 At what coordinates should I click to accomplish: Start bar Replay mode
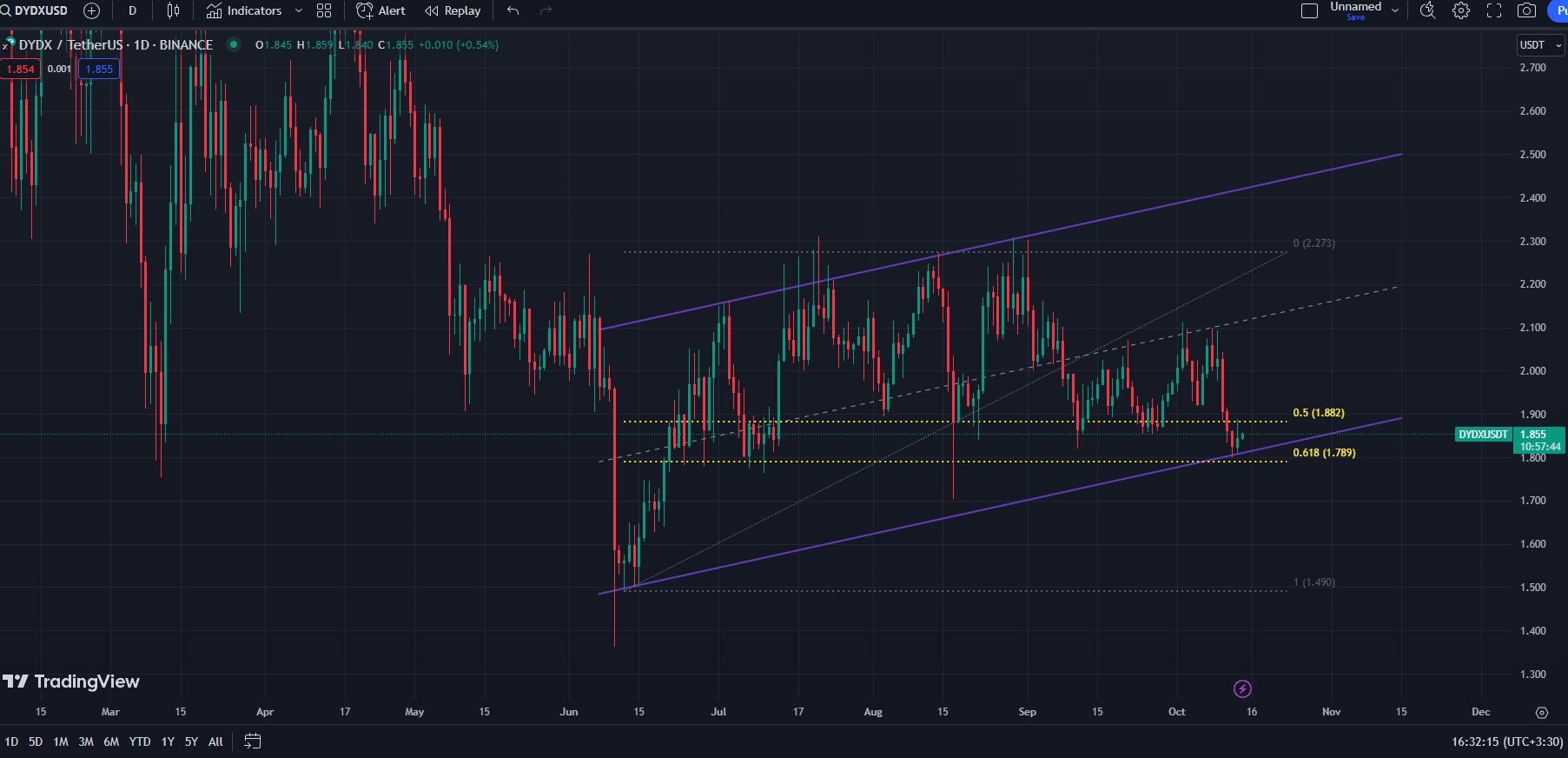pyautogui.click(x=453, y=10)
